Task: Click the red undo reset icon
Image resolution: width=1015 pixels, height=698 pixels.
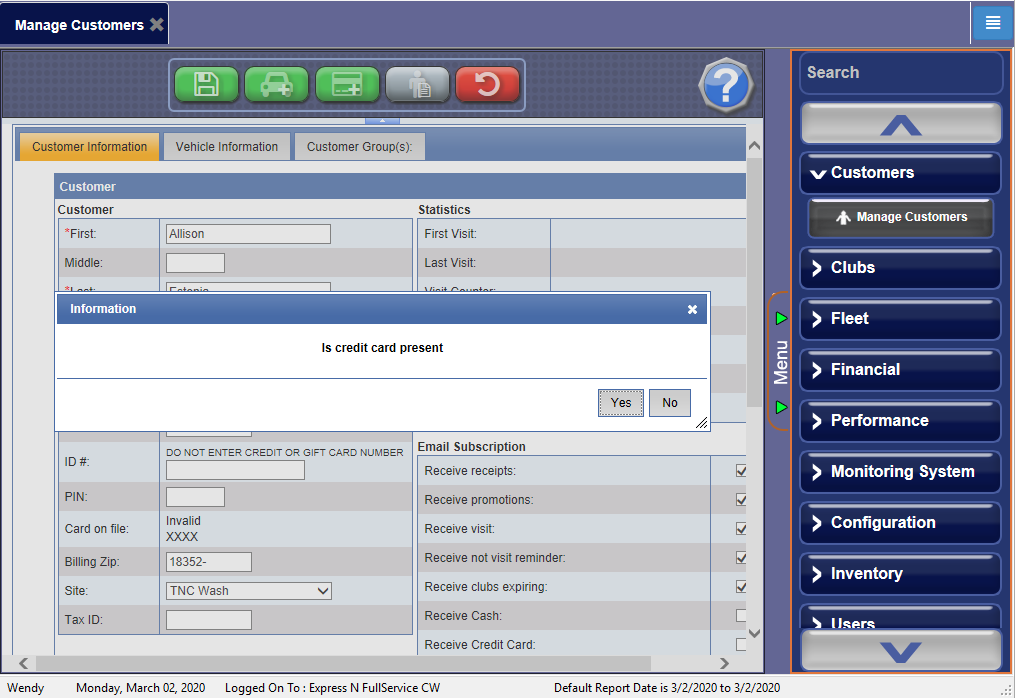Action: coord(487,85)
